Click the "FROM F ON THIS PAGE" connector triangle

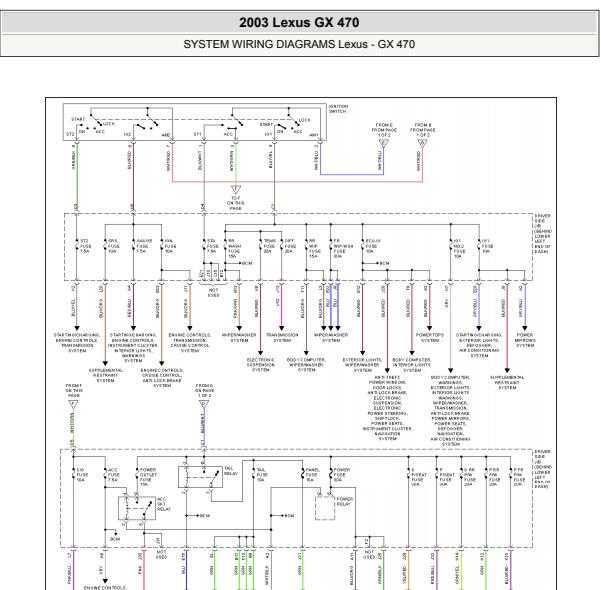(73, 404)
